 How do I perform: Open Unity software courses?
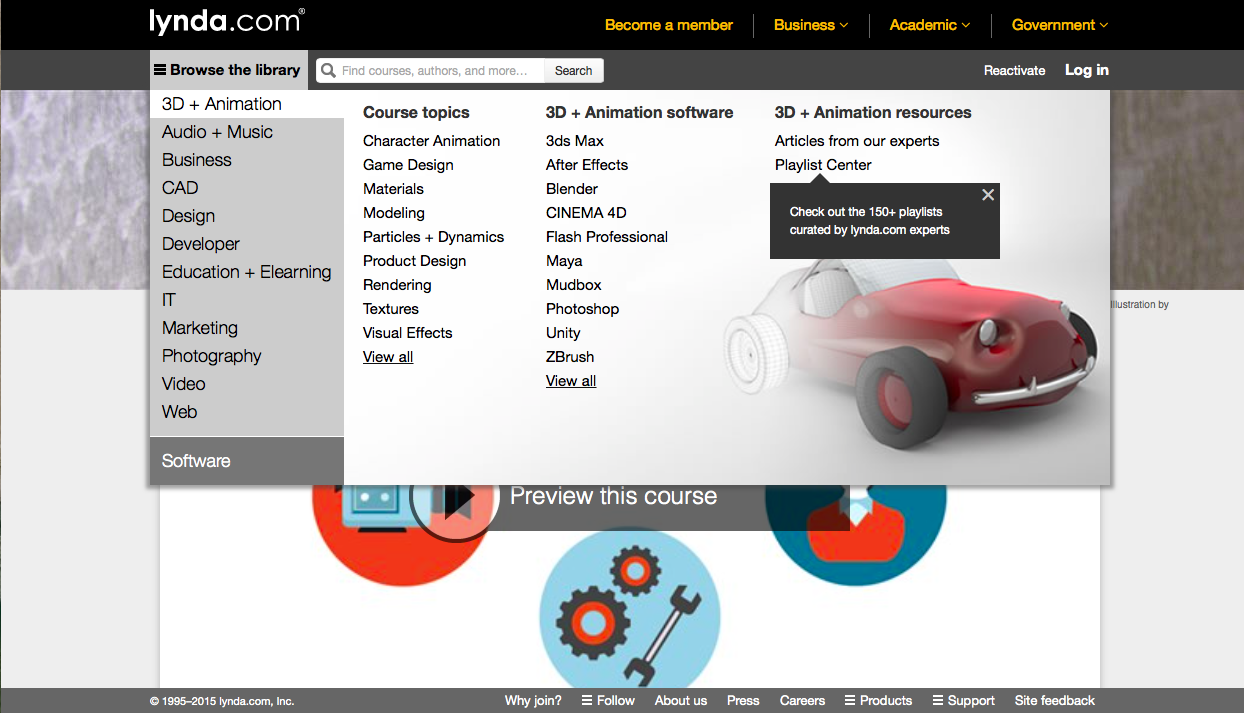[x=563, y=333]
